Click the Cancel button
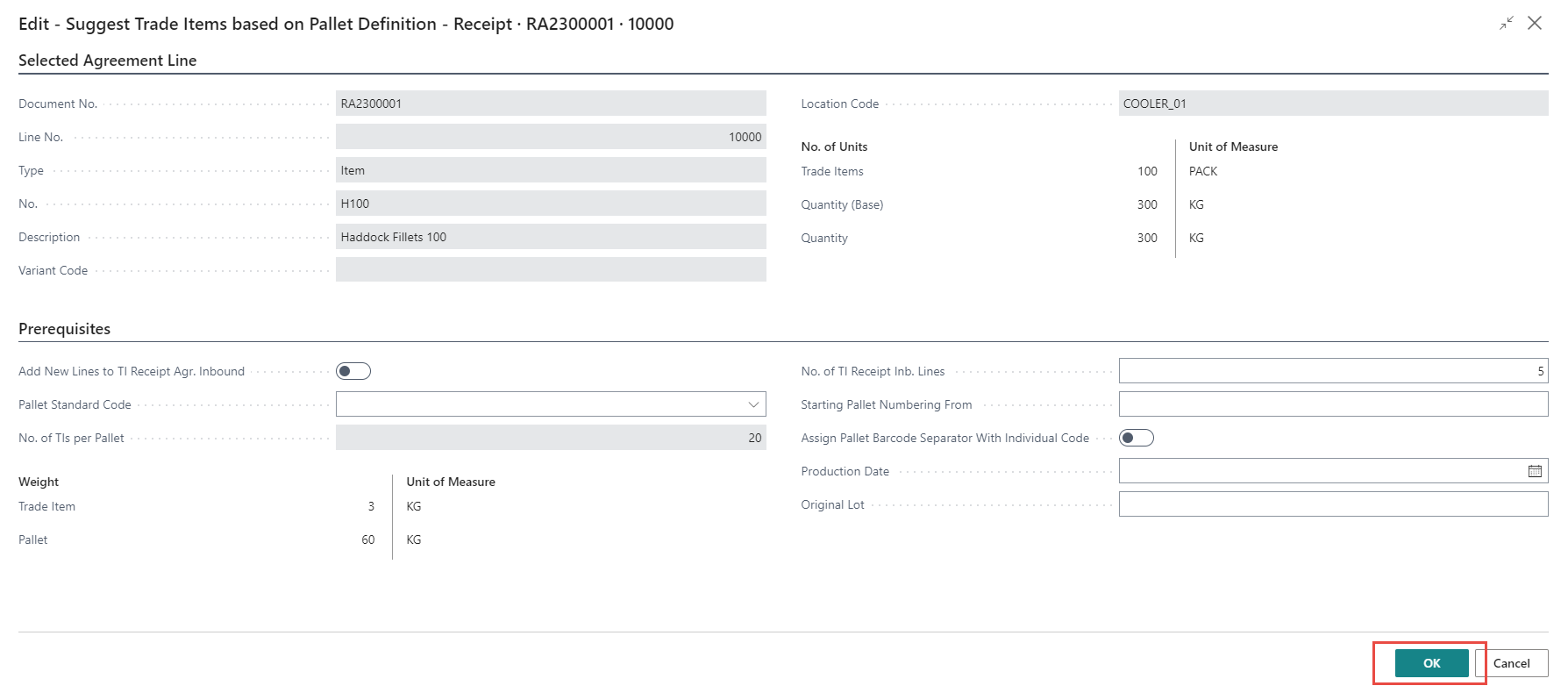Viewport: 1568px width, 693px height. [1511, 663]
